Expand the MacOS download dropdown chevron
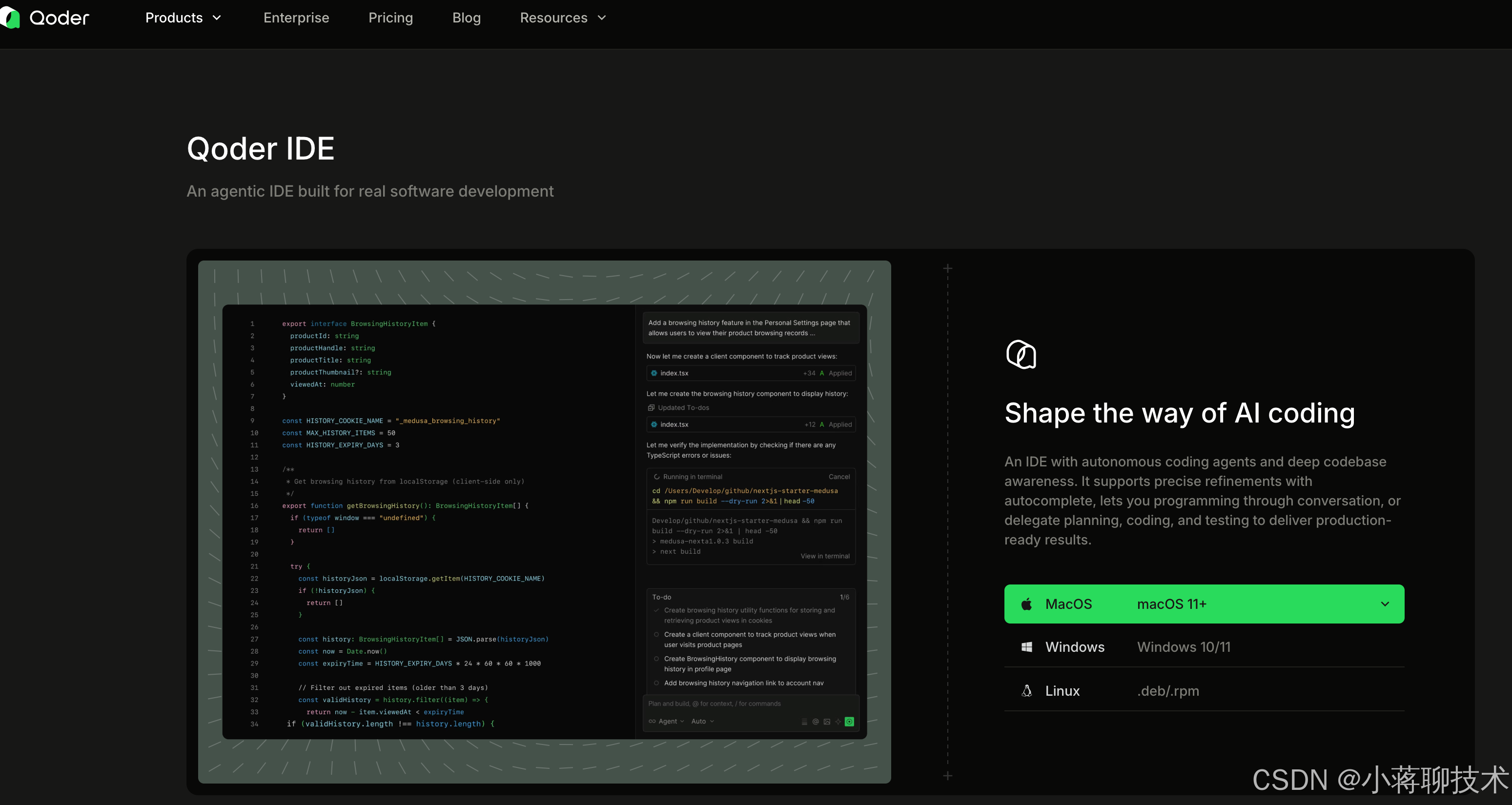Image resolution: width=1512 pixels, height=805 pixels. click(x=1385, y=604)
